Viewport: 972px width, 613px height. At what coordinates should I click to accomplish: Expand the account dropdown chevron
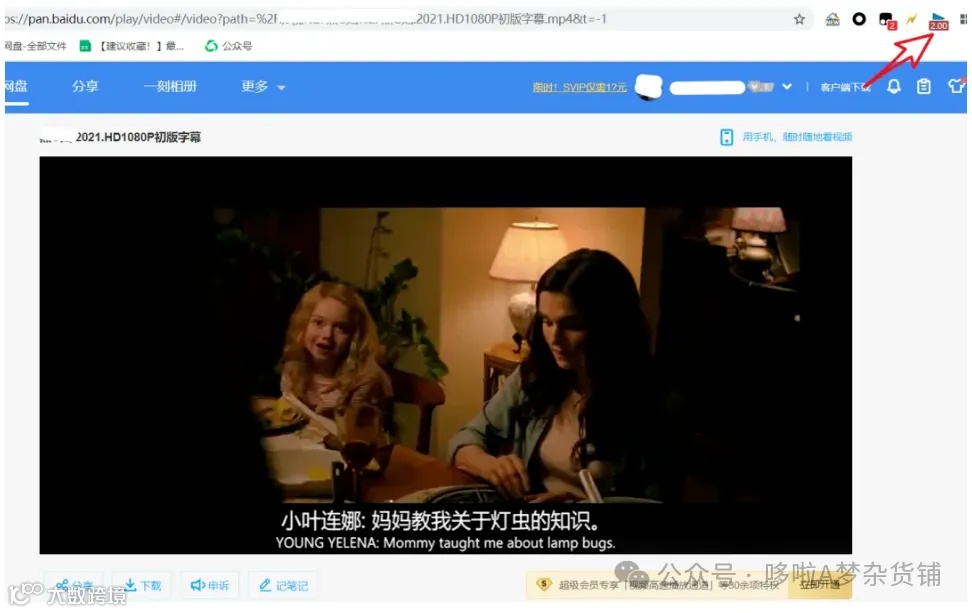click(787, 87)
